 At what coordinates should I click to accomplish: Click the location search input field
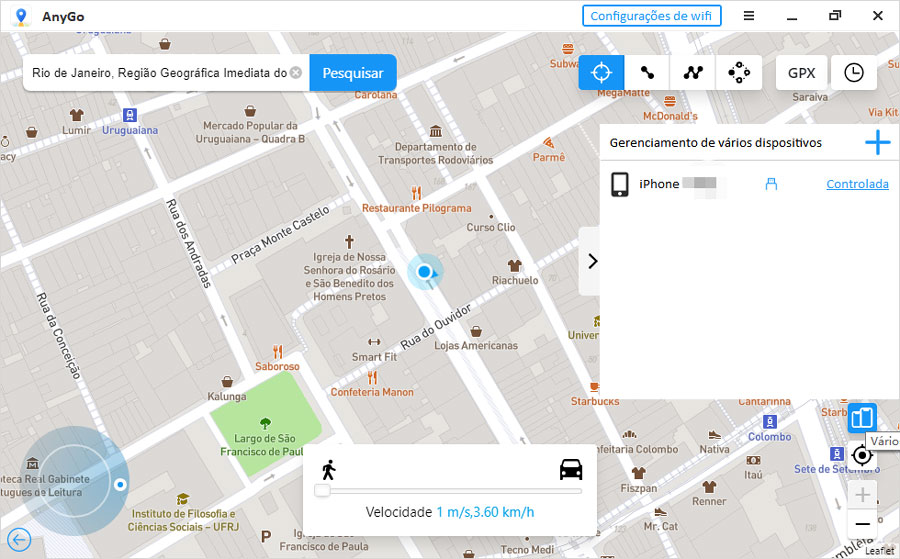click(x=158, y=73)
